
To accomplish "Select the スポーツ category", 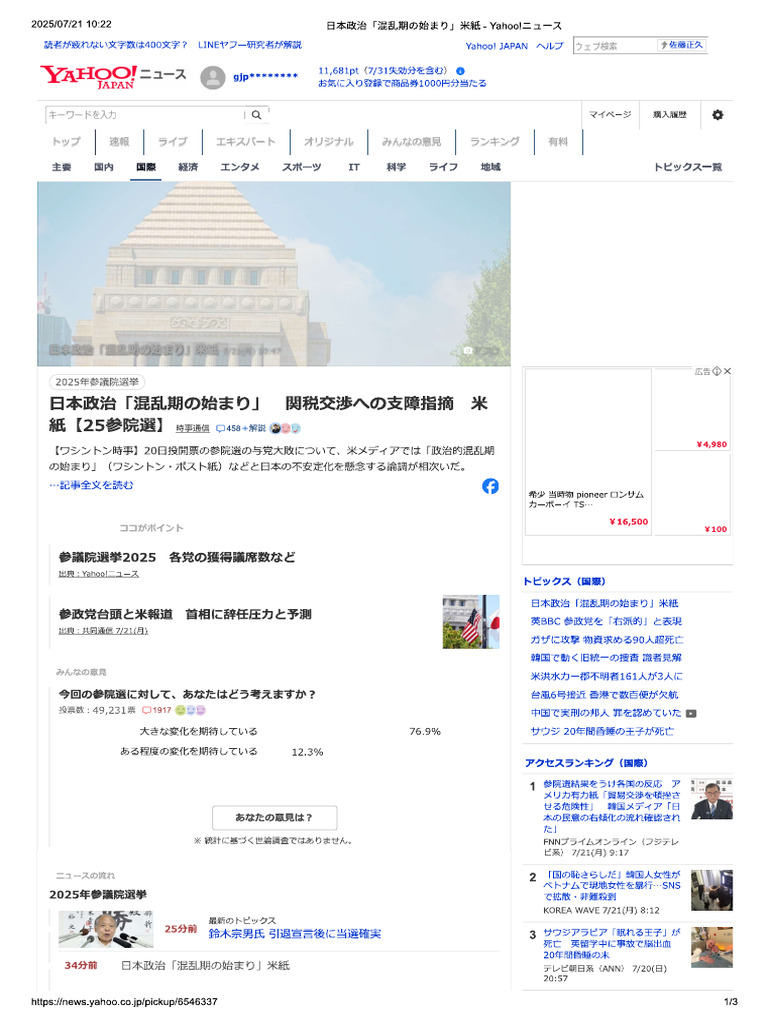I will (x=302, y=167).
